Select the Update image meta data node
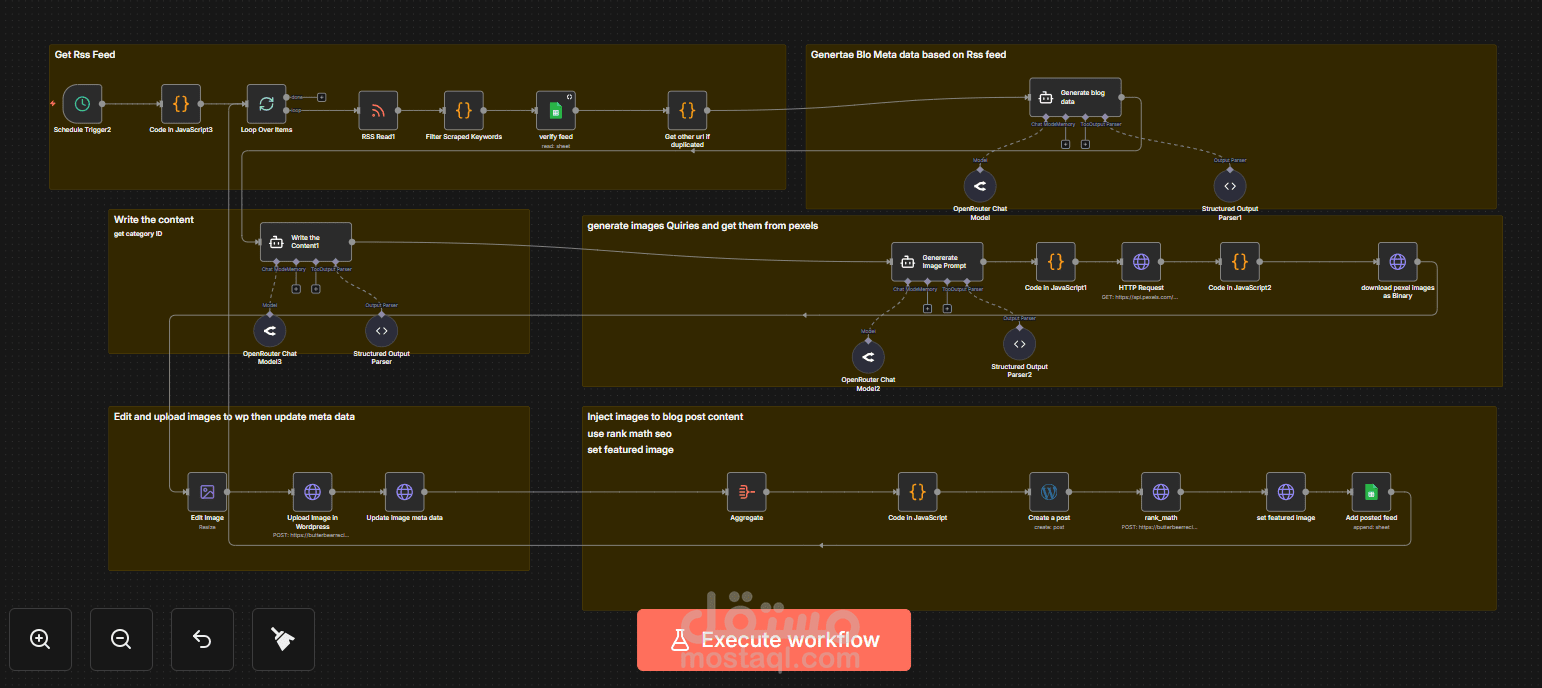The image size is (1542, 688). tap(404, 492)
